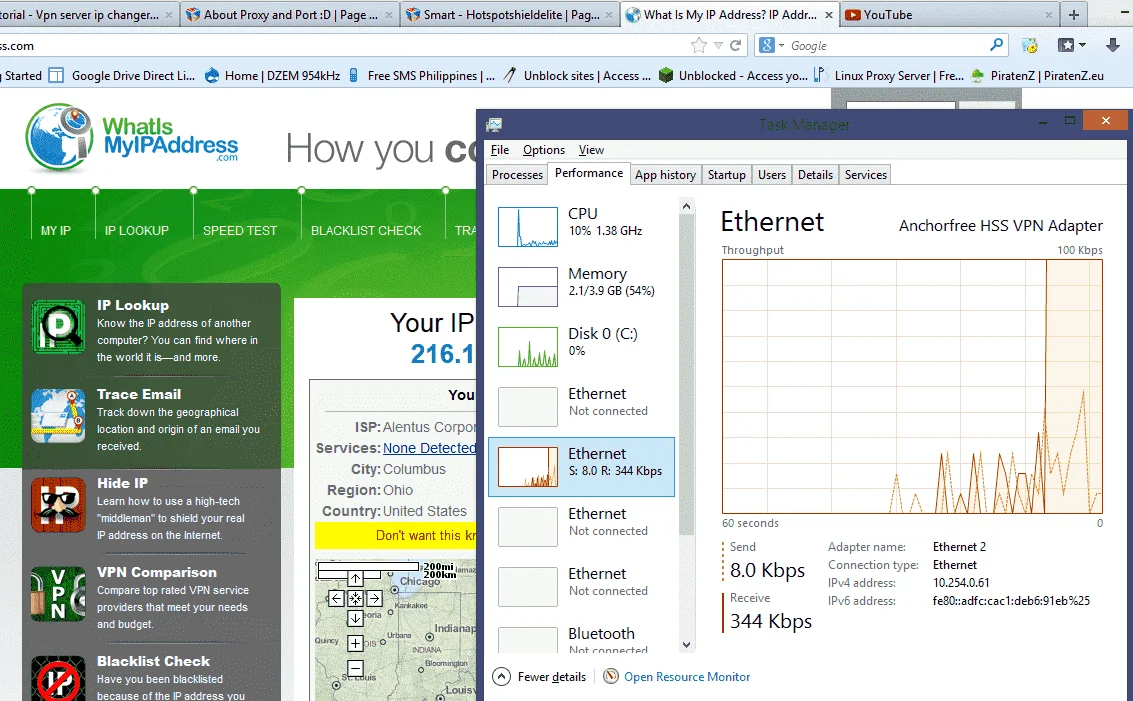
Task: Open the SPEED TEST navigation item
Action: pos(240,231)
